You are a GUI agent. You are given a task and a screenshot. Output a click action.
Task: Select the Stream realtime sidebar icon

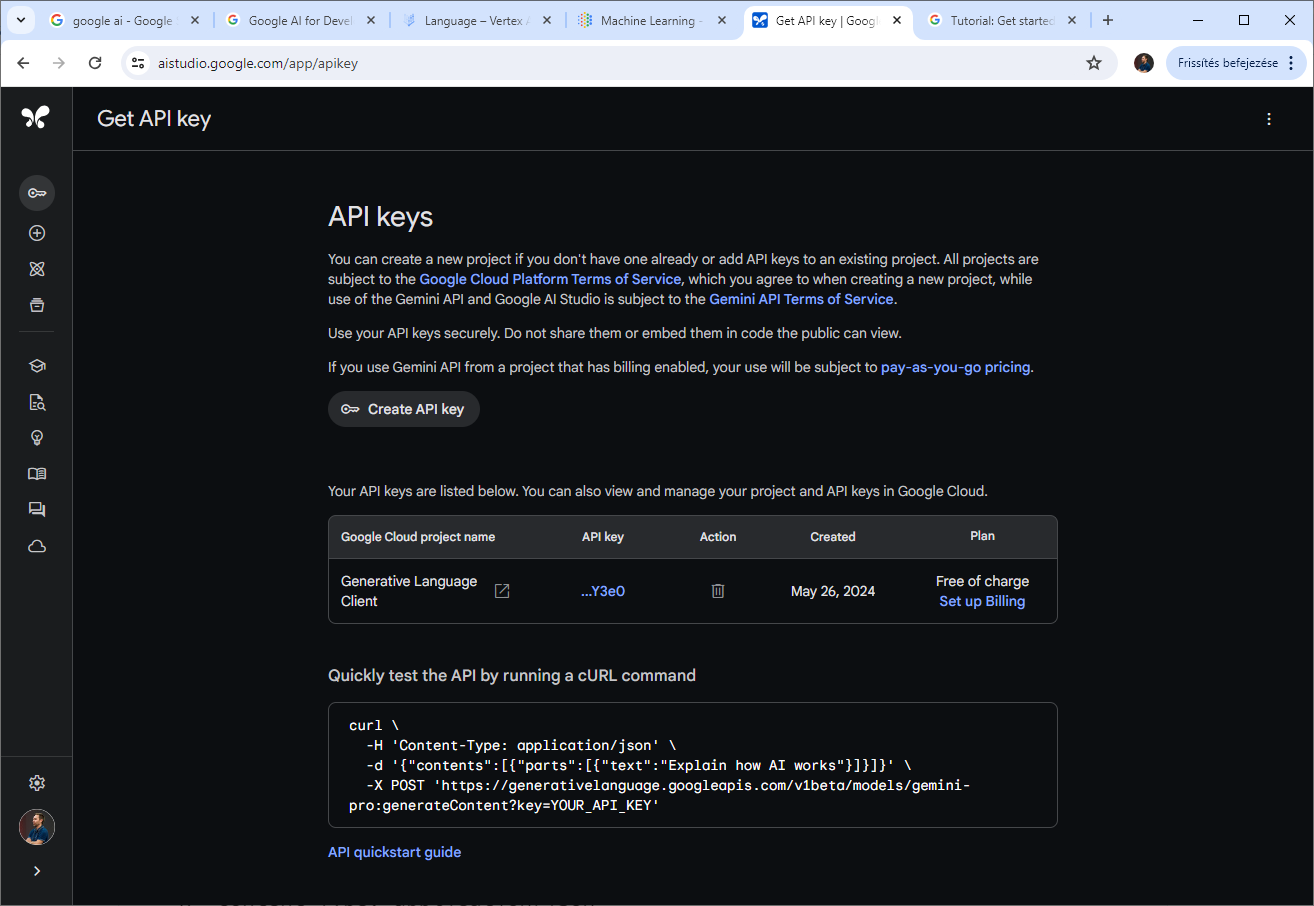click(x=37, y=269)
